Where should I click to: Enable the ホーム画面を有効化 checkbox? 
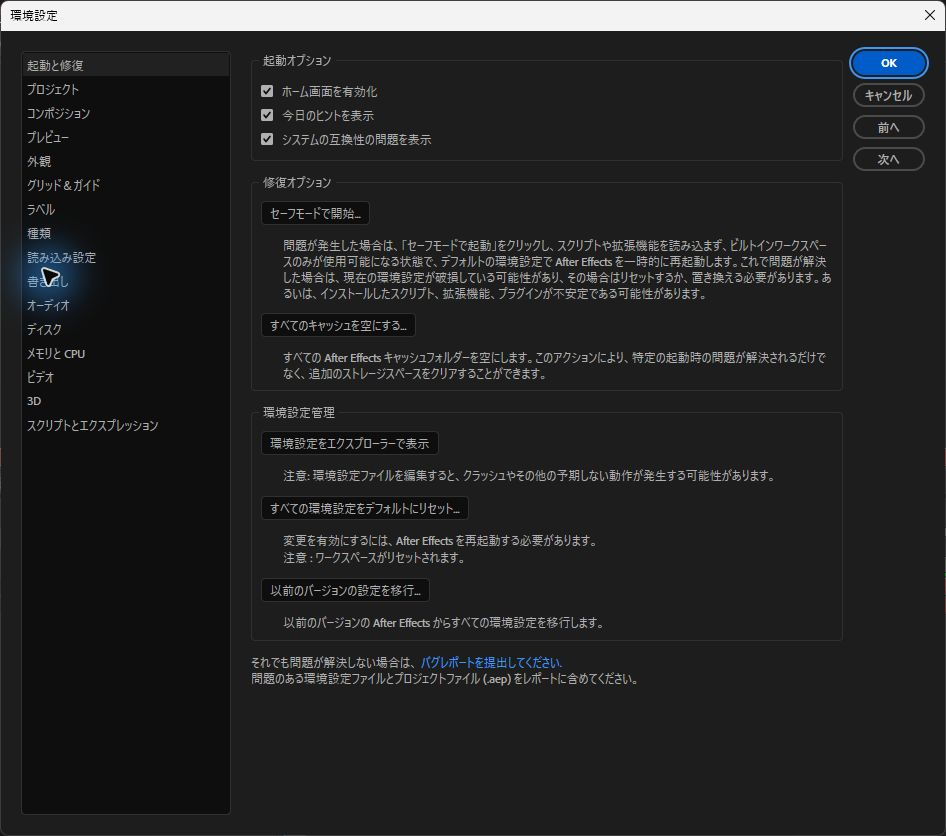267,91
